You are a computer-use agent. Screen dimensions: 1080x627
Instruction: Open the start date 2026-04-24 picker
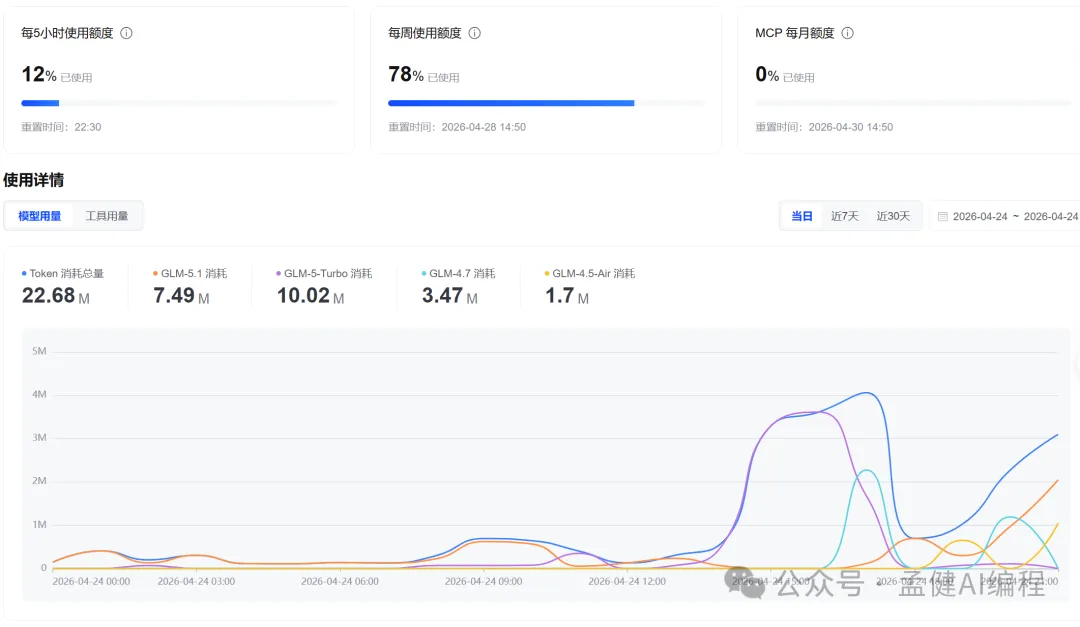[x=980, y=216]
